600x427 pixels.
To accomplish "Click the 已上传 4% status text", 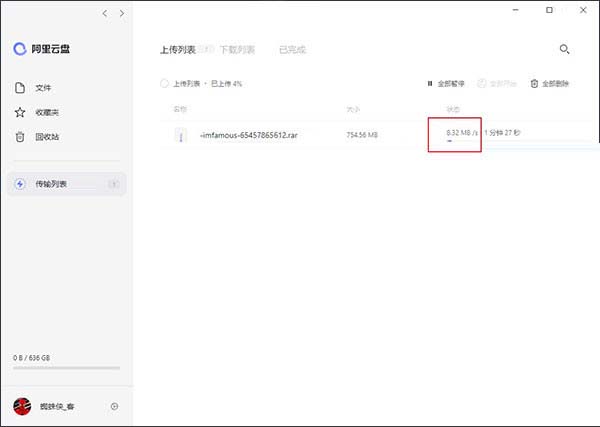I will click(x=227, y=83).
